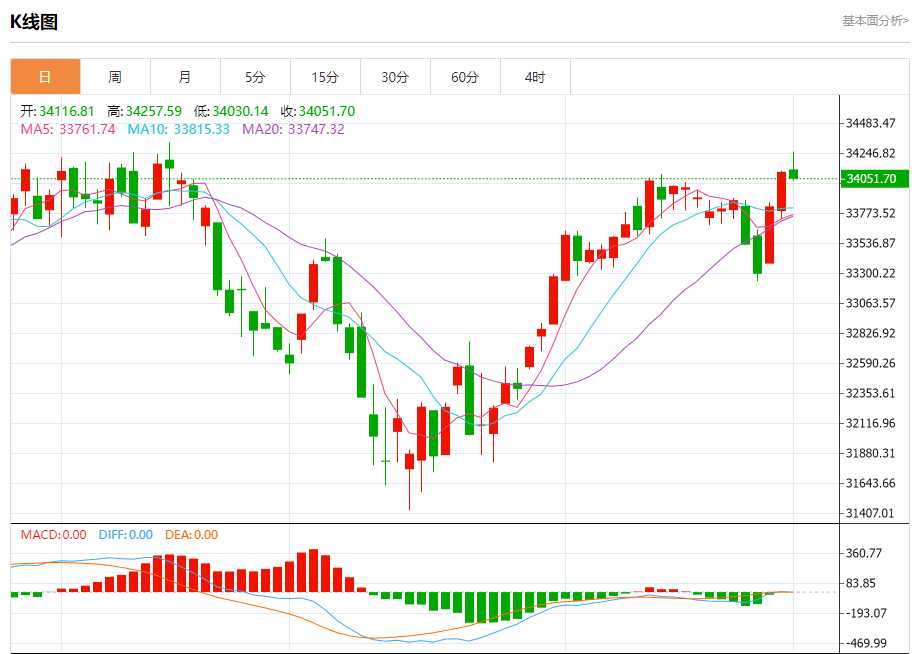919x654 pixels.
Task: Click the MA5: 33761.74 indicator label
Action: pos(68,129)
